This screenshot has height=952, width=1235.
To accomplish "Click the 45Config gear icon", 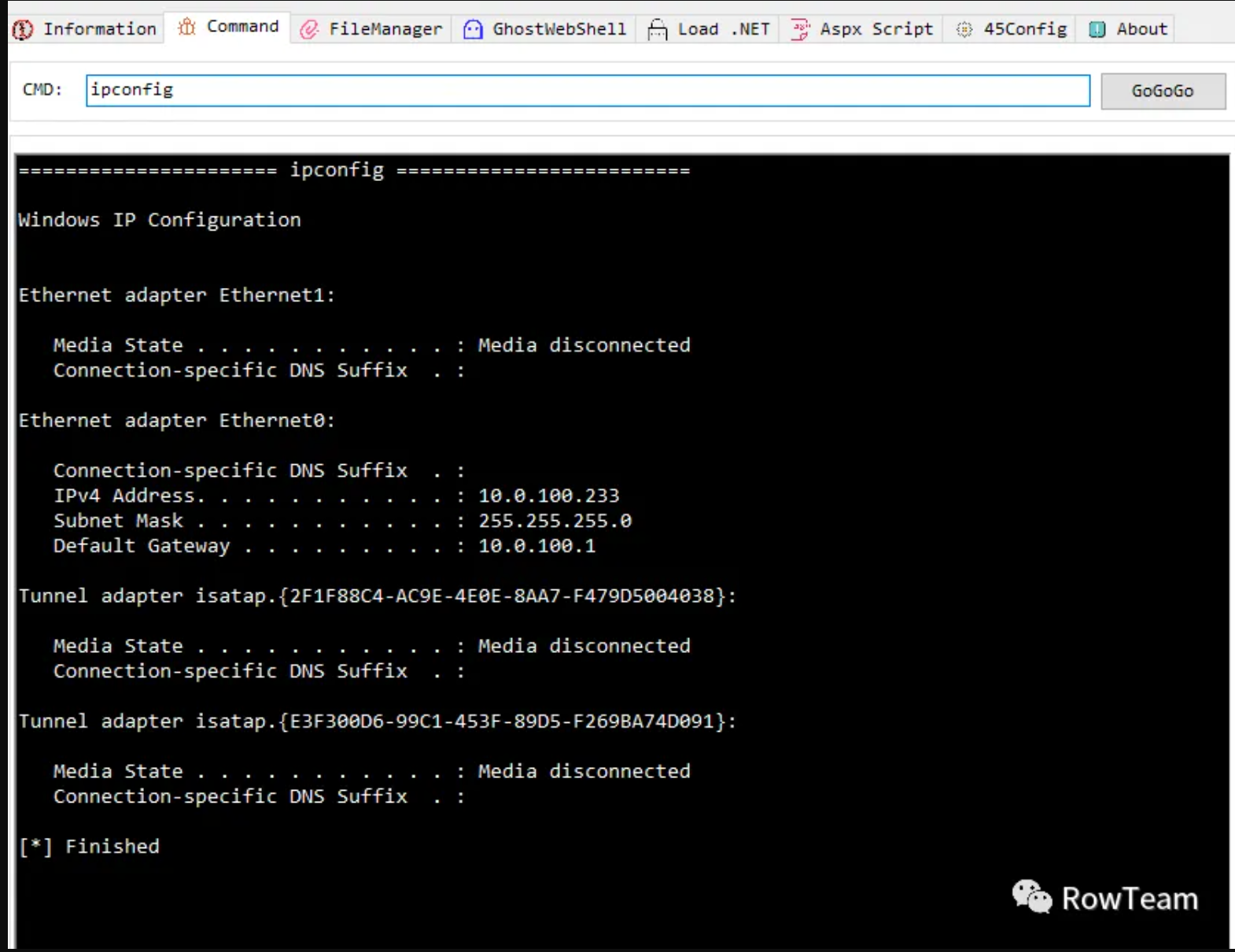I will [964, 29].
